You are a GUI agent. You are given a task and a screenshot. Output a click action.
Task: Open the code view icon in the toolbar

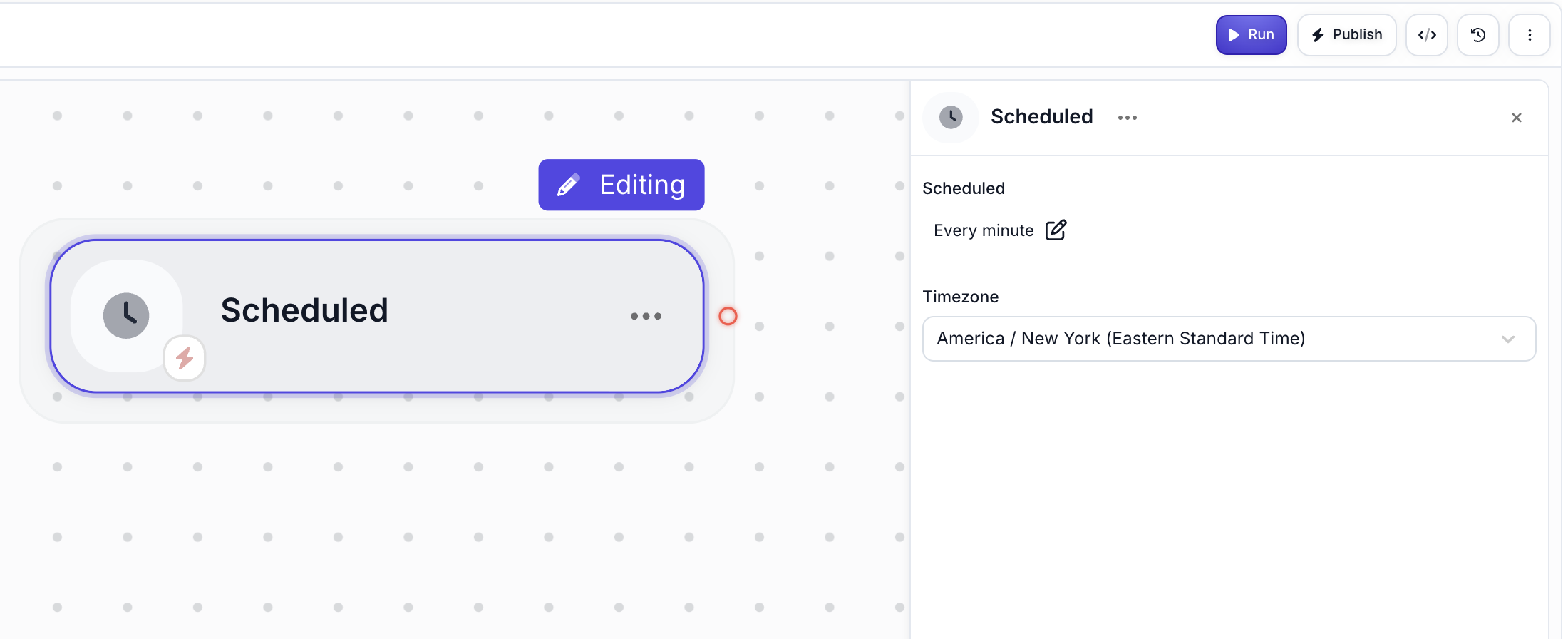1426,34
